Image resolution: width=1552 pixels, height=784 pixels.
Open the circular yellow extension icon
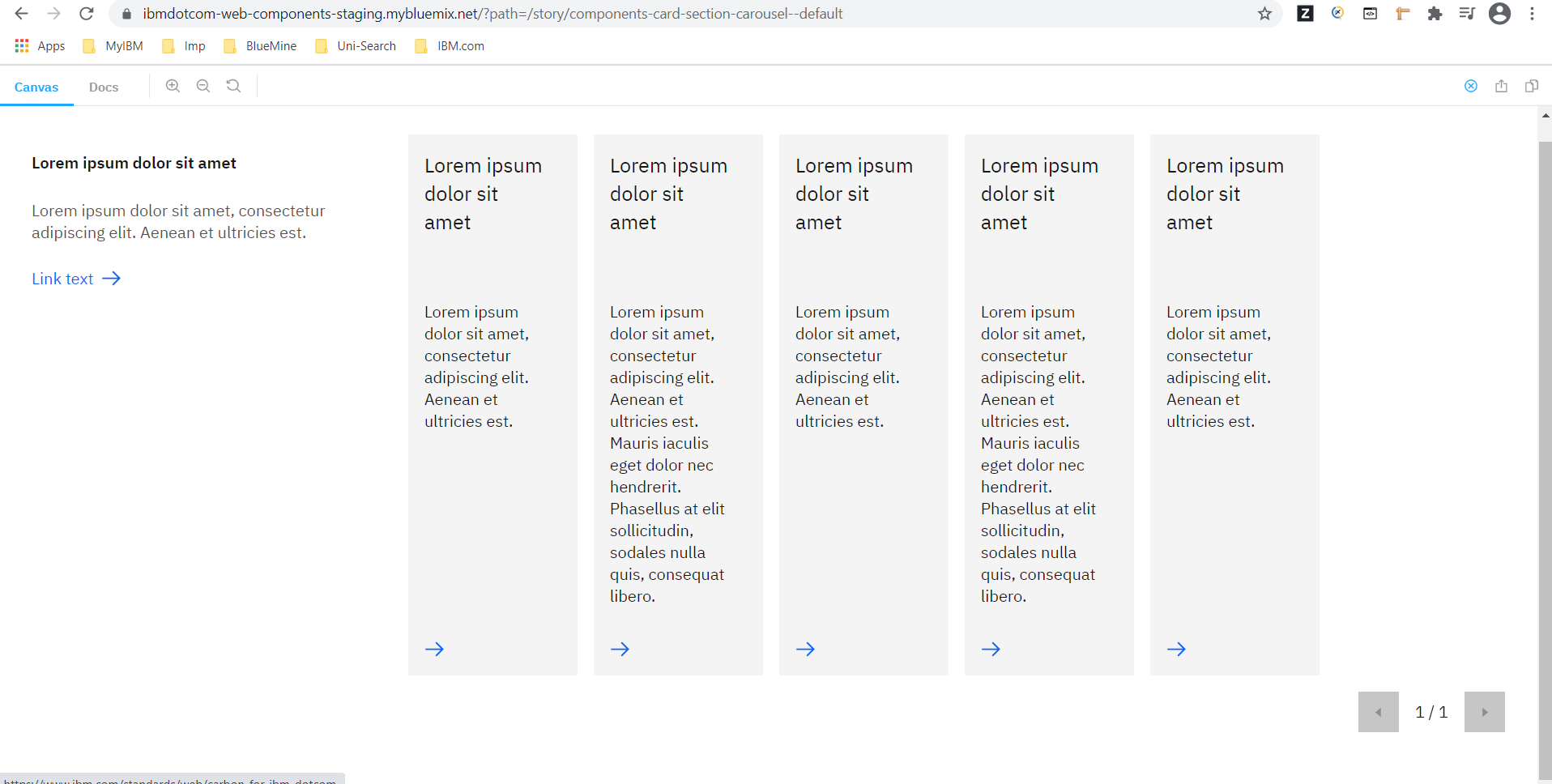point(1337,13)
